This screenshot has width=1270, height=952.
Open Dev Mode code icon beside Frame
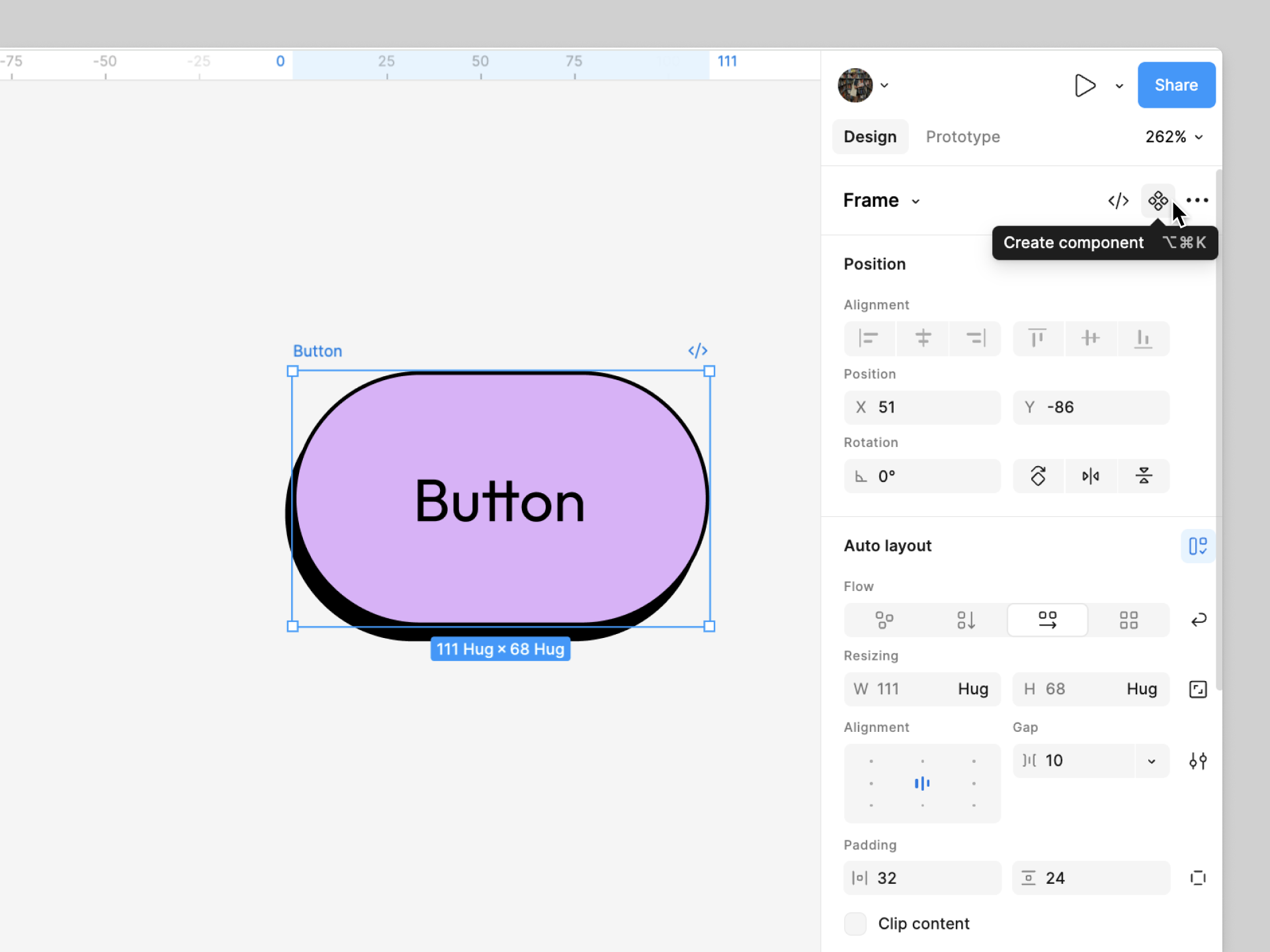click(x=1118, y=200)
